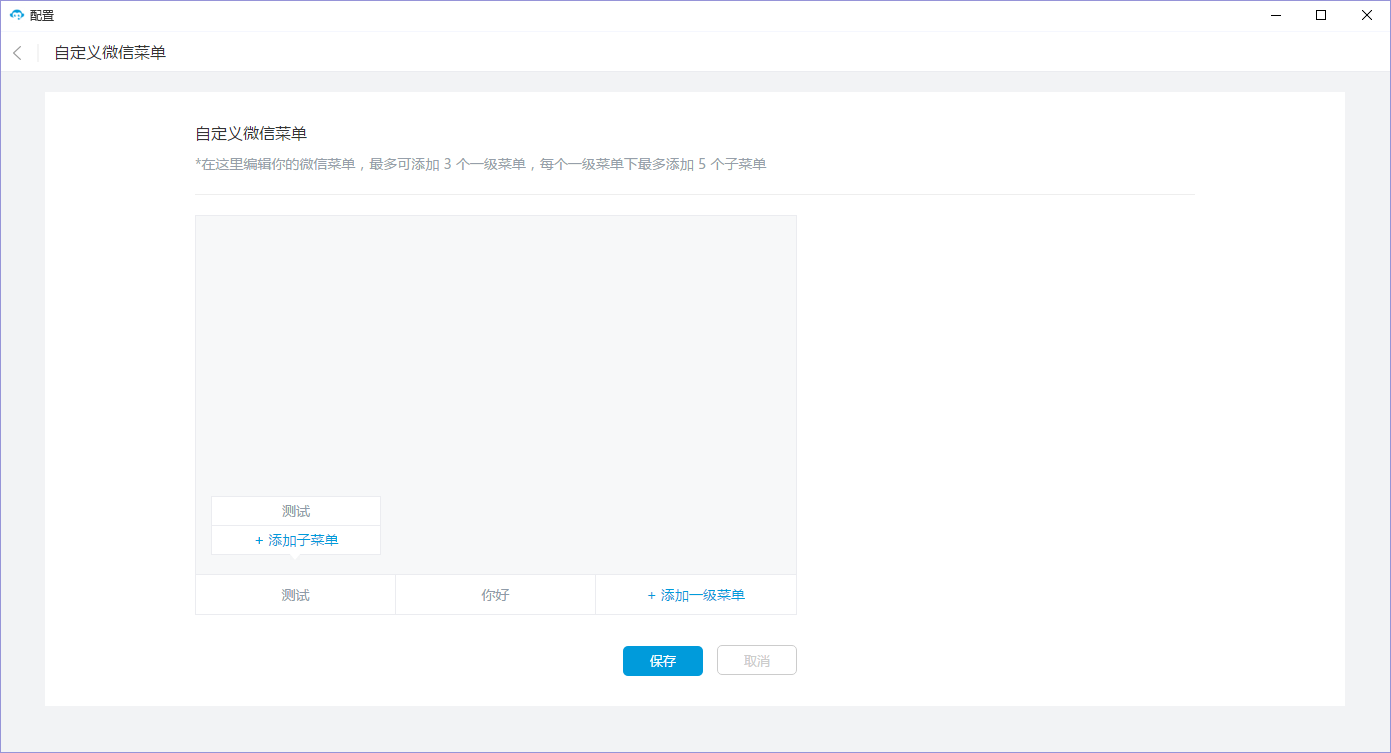1391x753 pixels.
Task: Click the app logo in title bar
Action: point(16,15)
